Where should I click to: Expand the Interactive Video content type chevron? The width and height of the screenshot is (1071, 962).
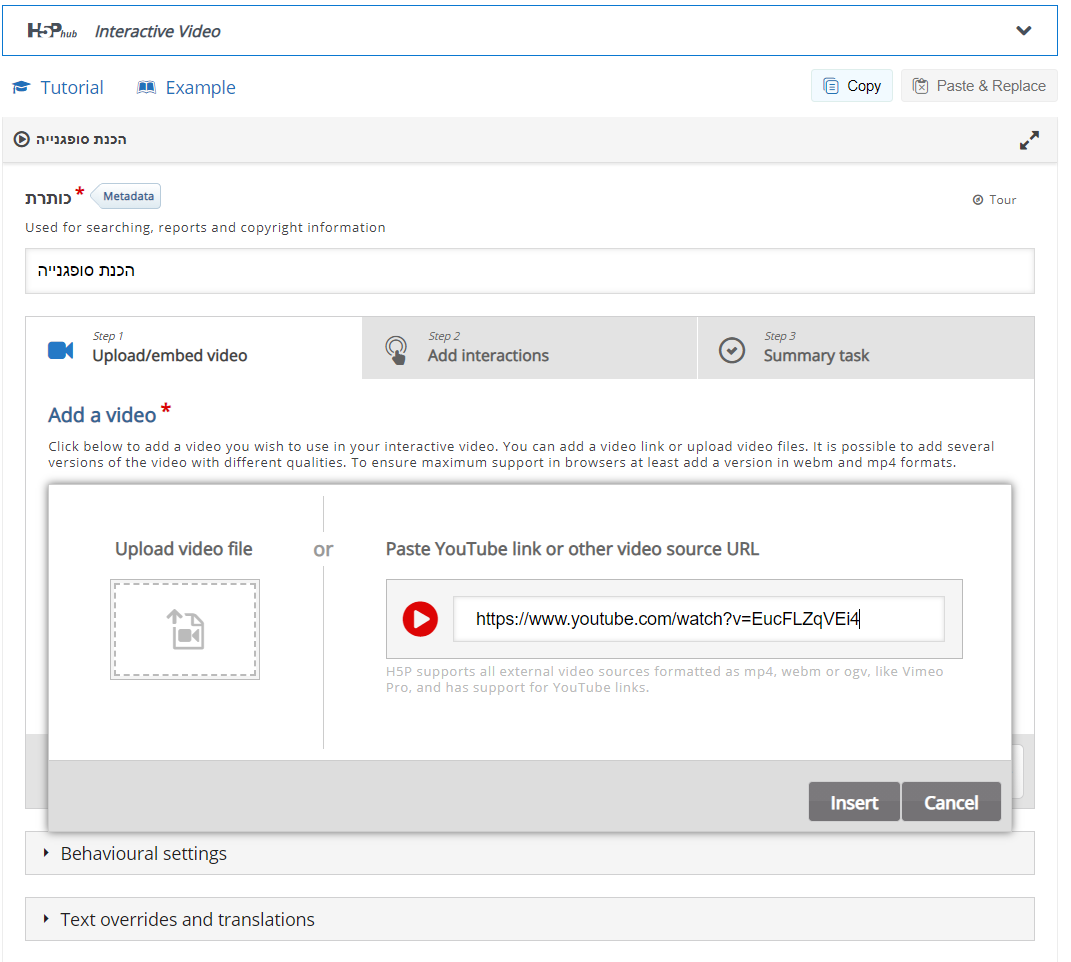pyautogui.click(x=1023, y=31)
